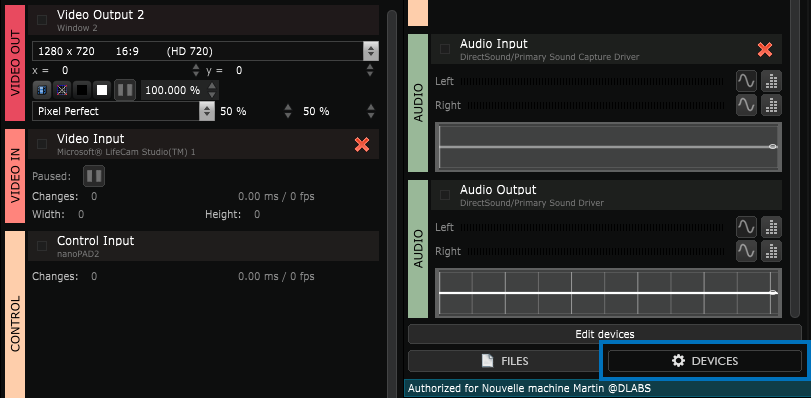
Task: Show spectrum bars for Audio Input Right channel
Action: point(771,105)
